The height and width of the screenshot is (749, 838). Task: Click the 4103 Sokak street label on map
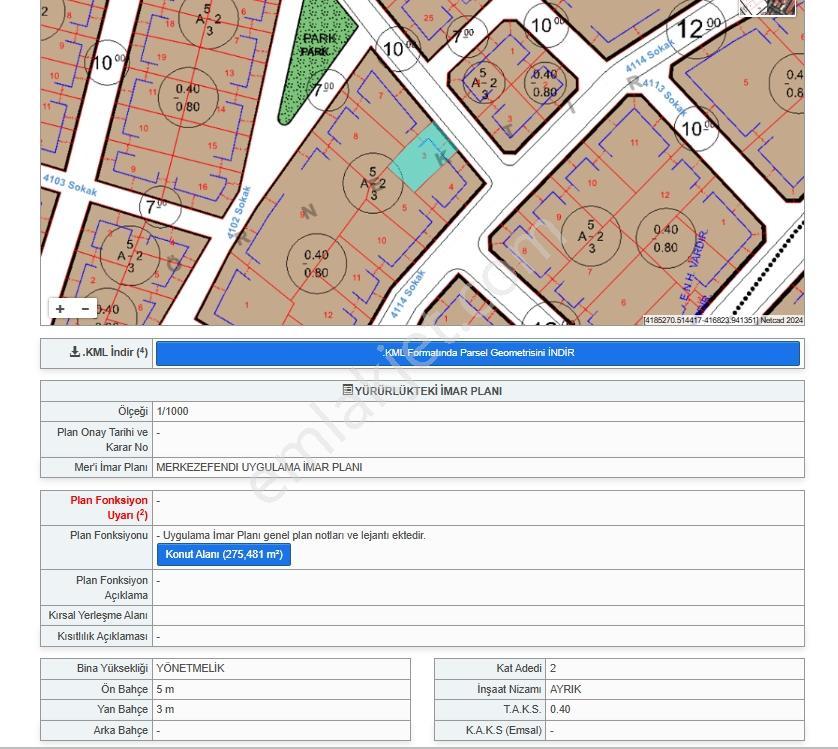(70, 185)
